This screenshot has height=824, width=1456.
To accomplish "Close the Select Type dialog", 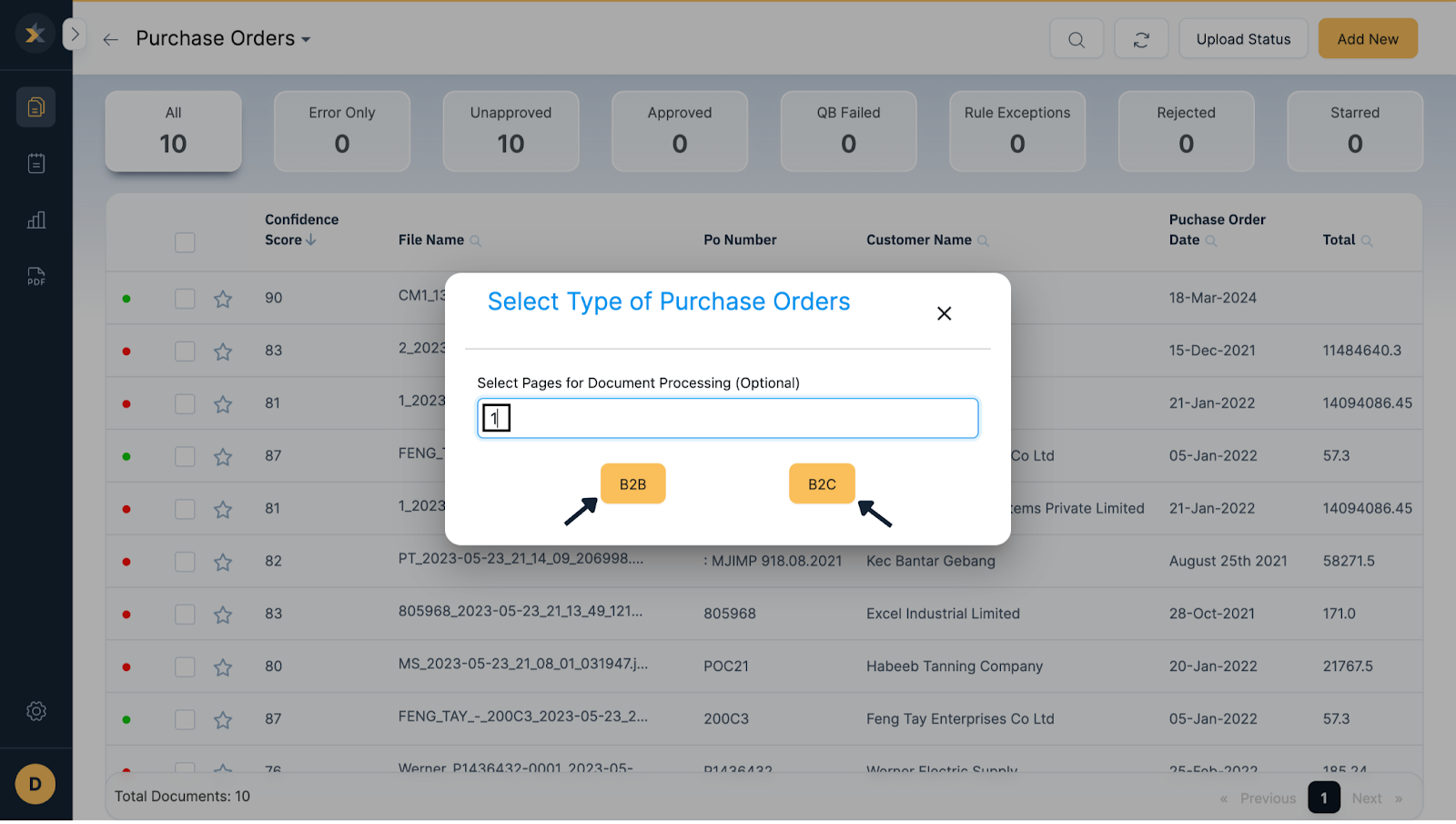I will [945, 313].
